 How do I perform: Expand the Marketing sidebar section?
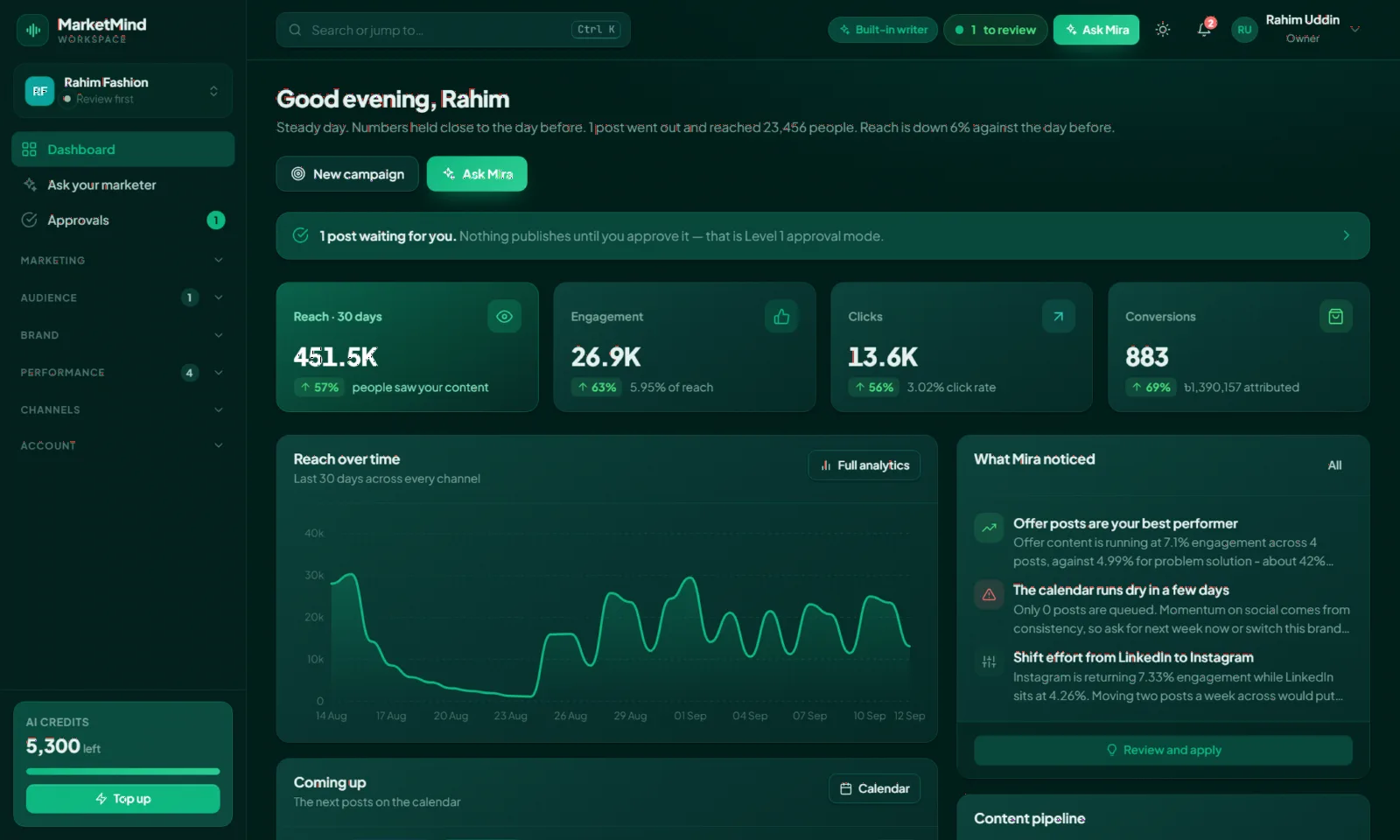(122, 261)
